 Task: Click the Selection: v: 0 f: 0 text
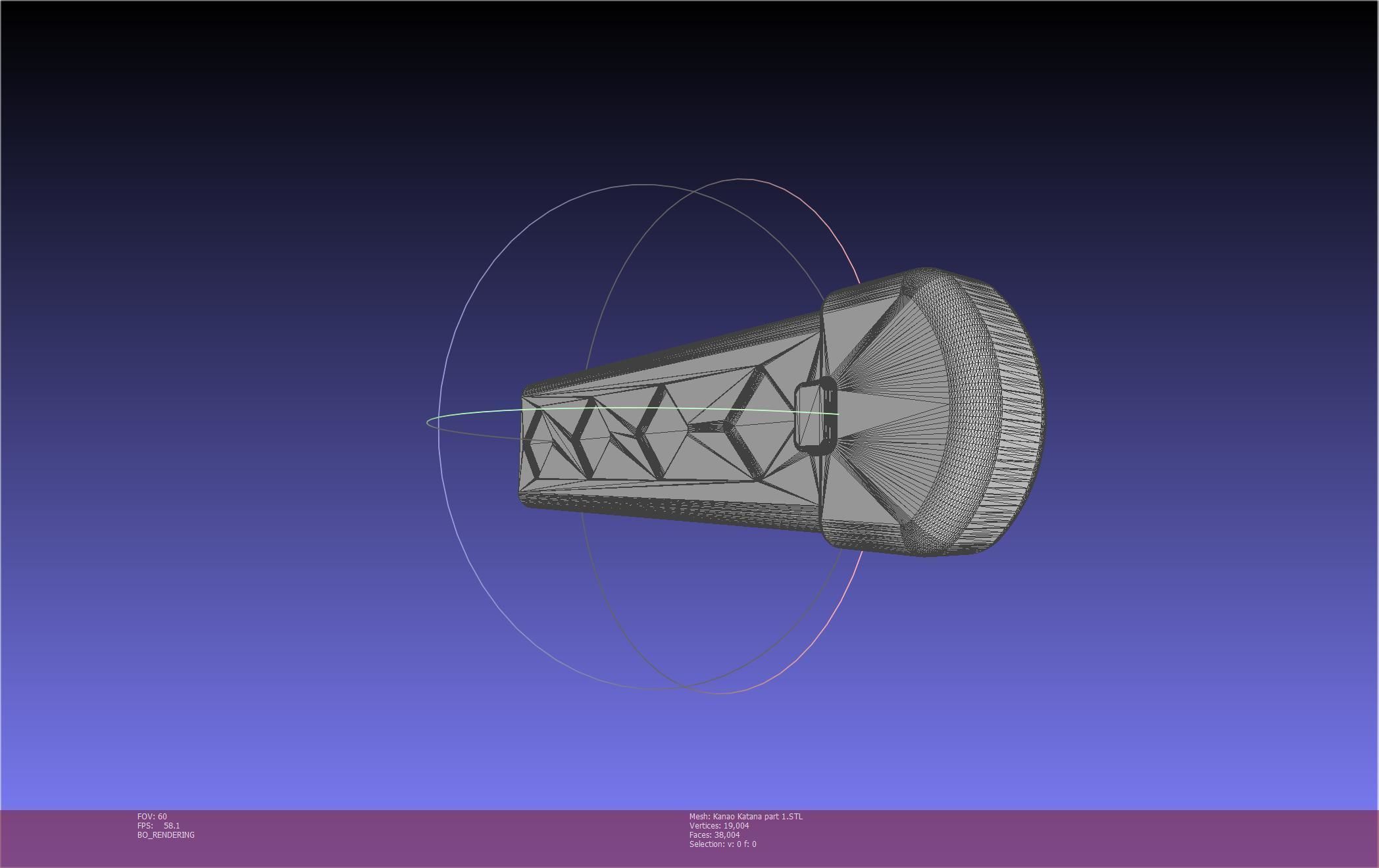click(x=723, y=844)
